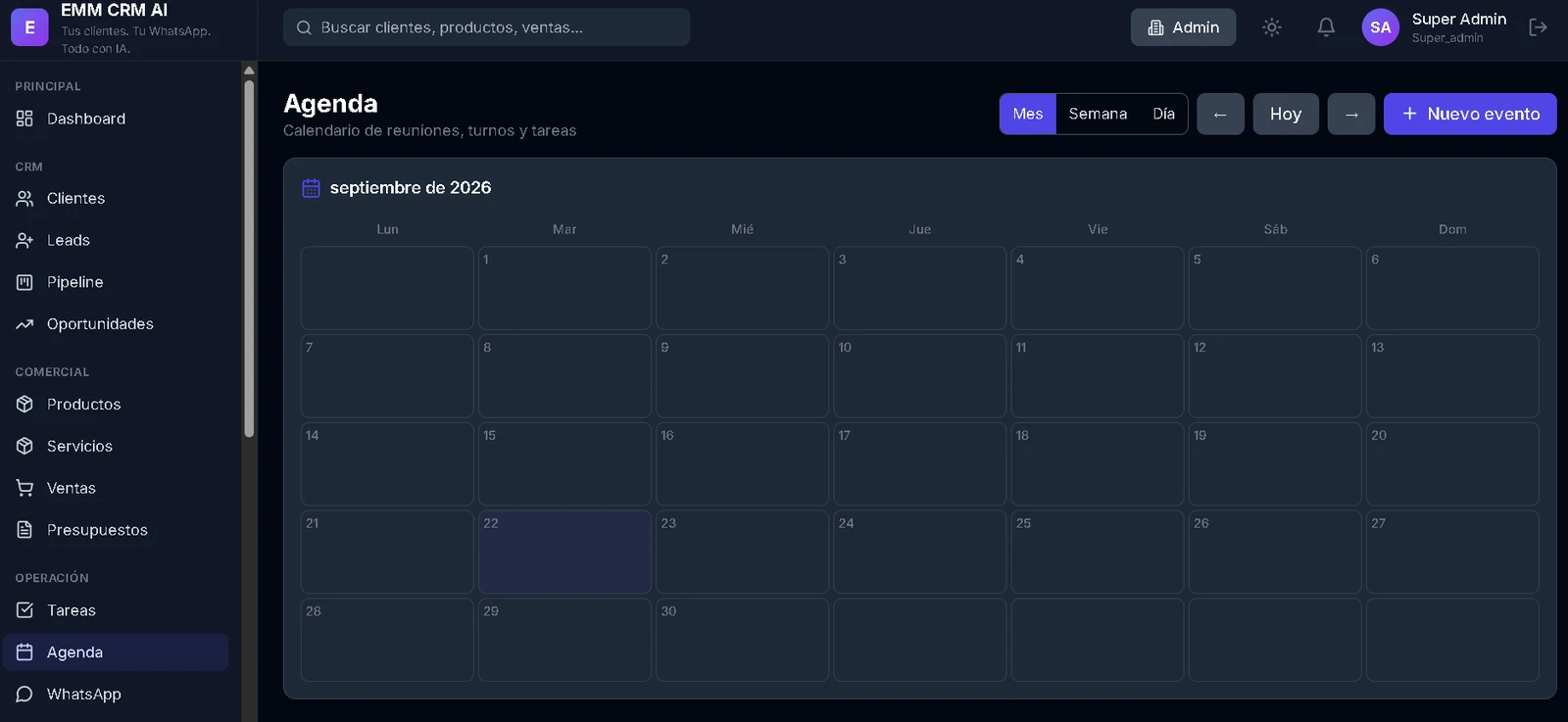This screenshot has height=722, width=1568.
Task: Click the Dashboard grid icon in sidebar
Action: click(24, 119)
